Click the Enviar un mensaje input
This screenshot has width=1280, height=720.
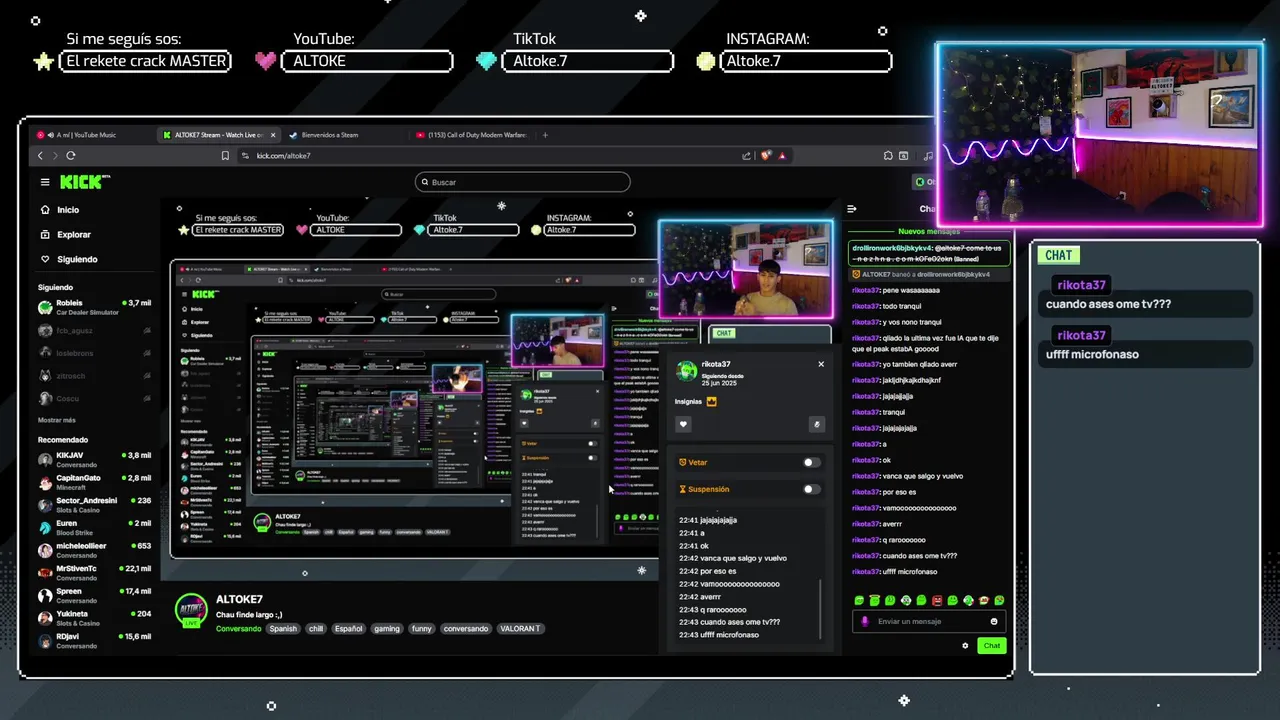[x=930, y=621]
